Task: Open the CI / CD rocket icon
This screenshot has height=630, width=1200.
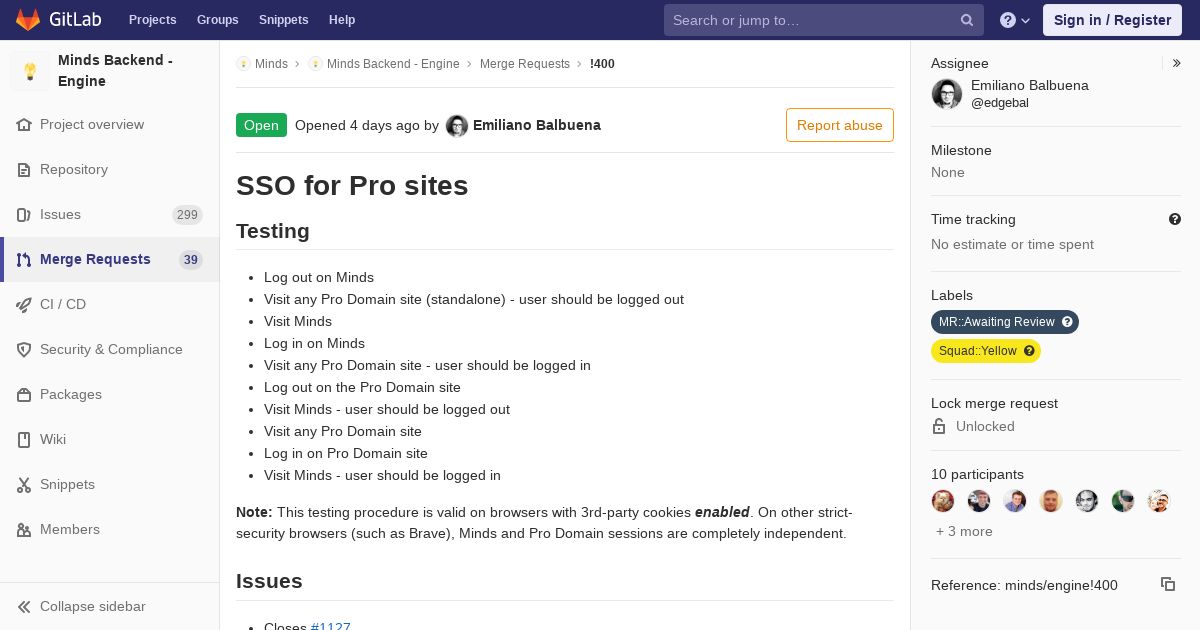Action: click(x=24, y=305)
